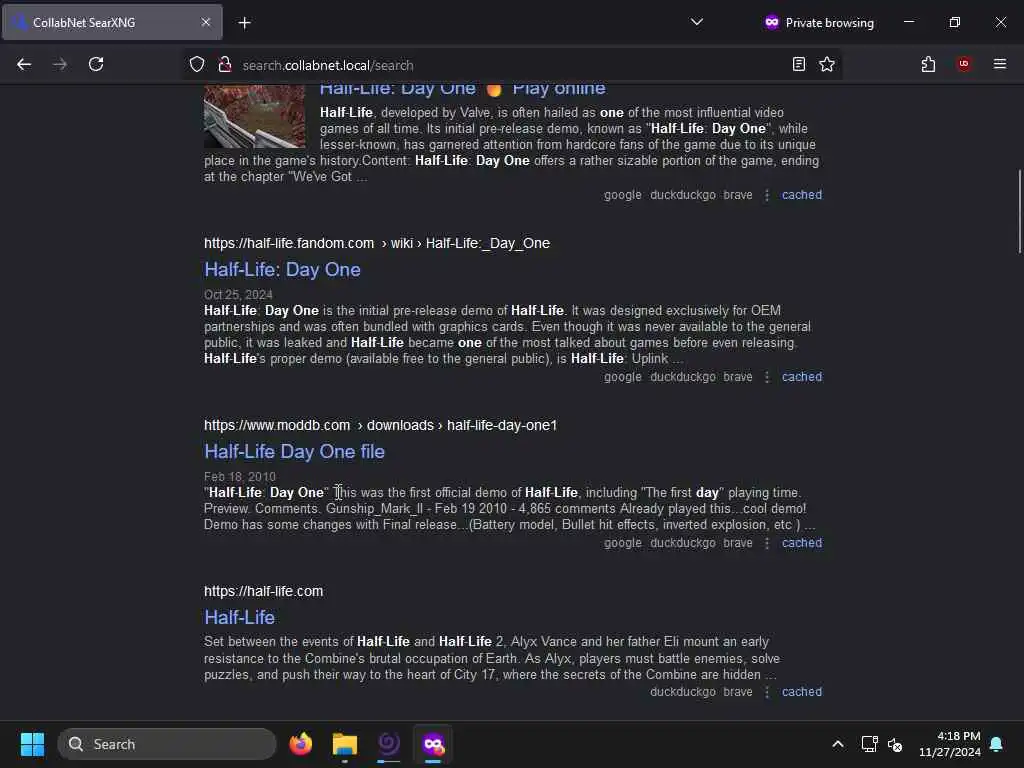Image resolution: width=1024 pixels, height=768 pixels.
Task: Click the page vertical scrollbar thumb
Action: click(x=1019, y=211)
